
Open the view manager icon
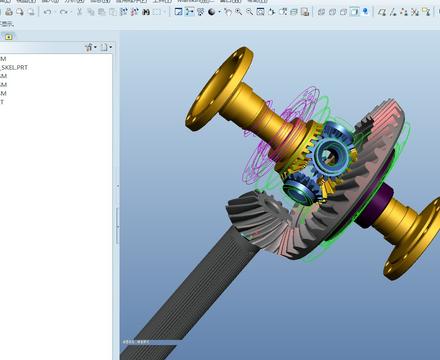point(305,12)
